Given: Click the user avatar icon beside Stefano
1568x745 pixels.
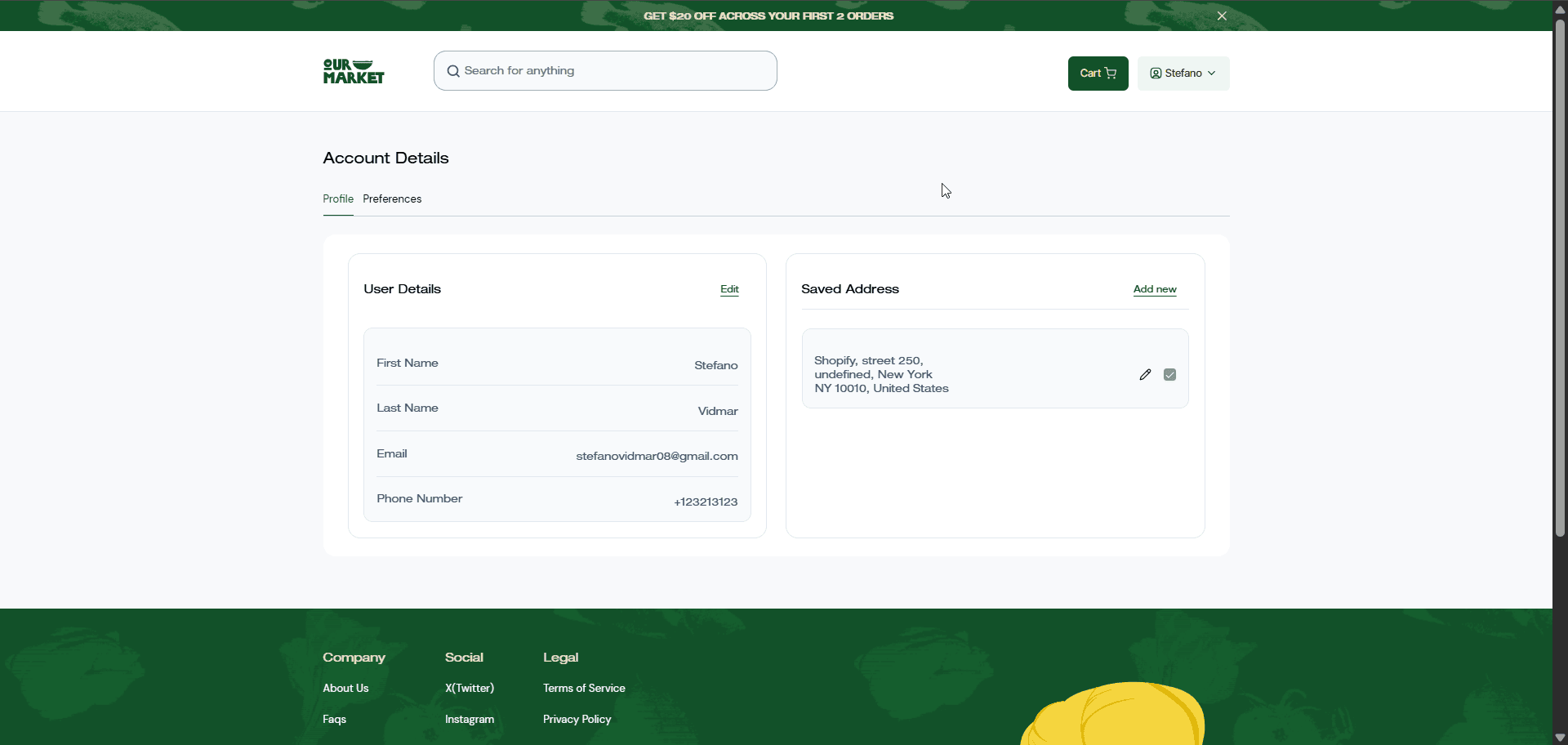Looking at the screenshot, I should (x=1156, y=74).
